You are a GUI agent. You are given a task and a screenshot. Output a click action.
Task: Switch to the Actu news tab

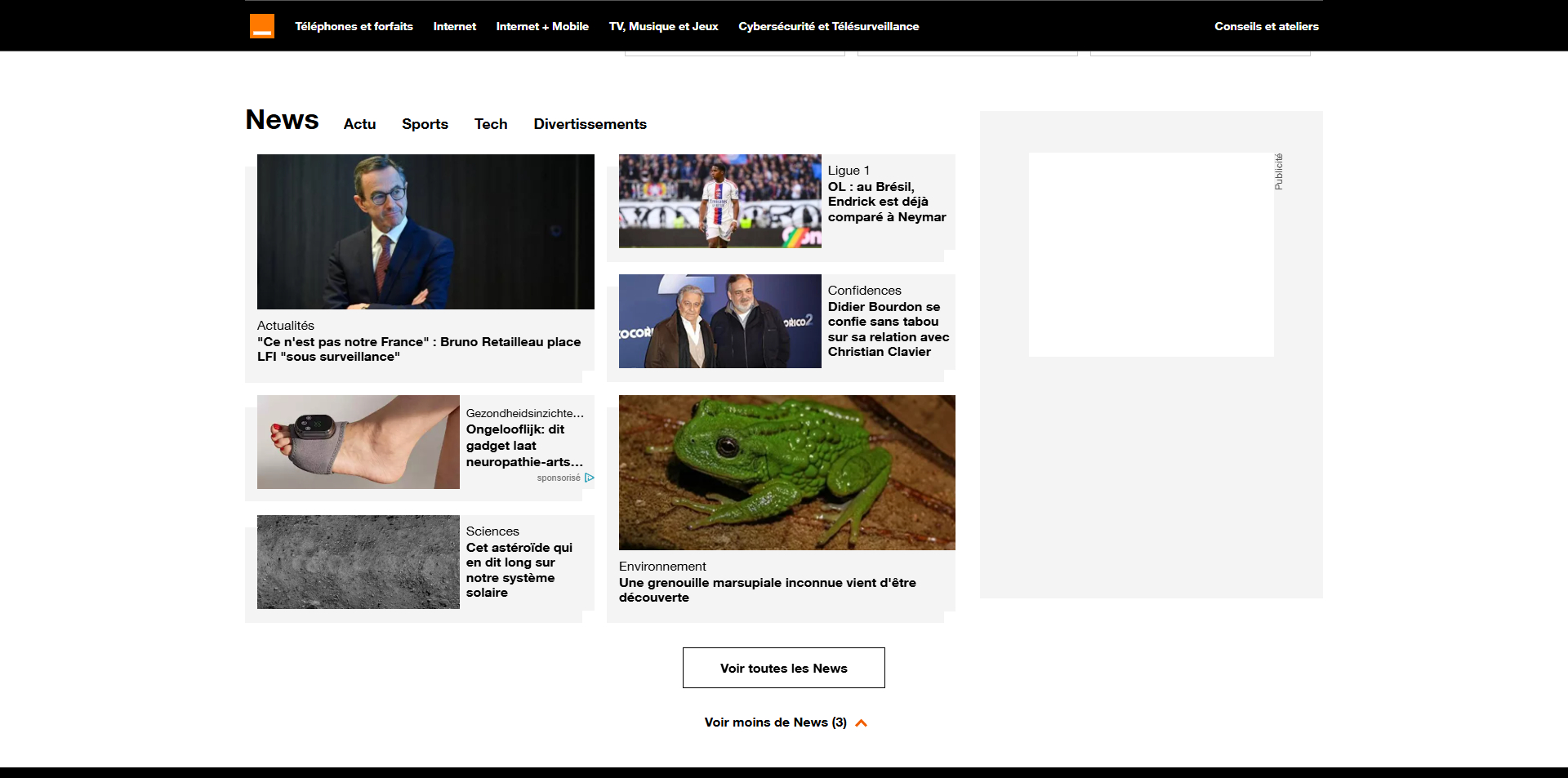click(x=359, y=124)
